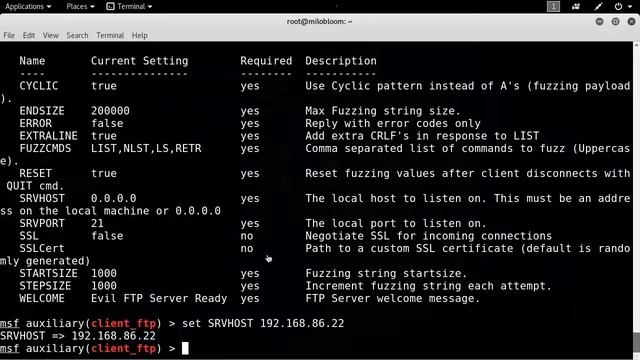Click the STARTSIZE option name
The width and height of the screenshot is (640, 360).
coord(48,273)
